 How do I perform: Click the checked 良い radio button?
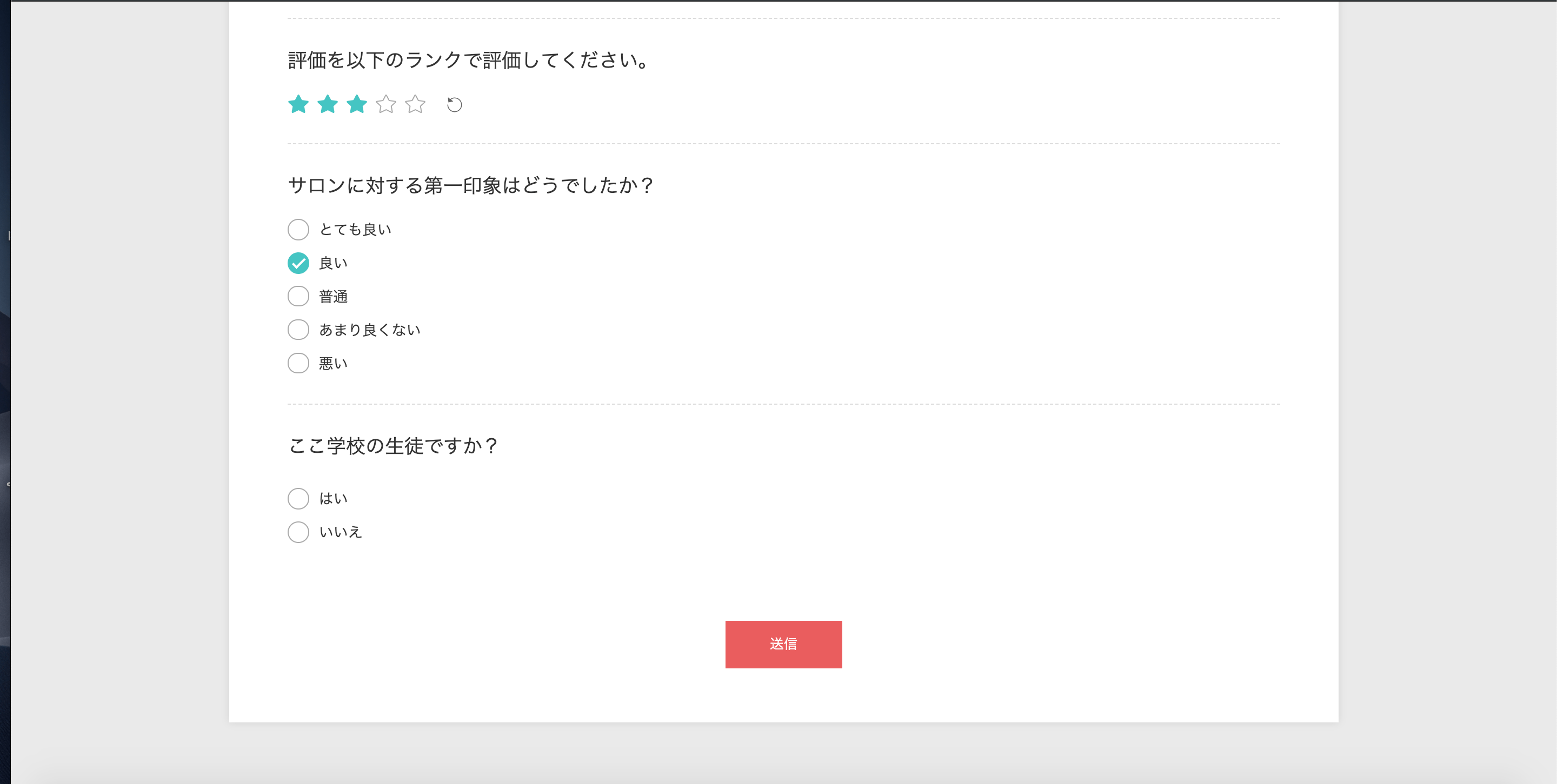(x=298, y=263)
